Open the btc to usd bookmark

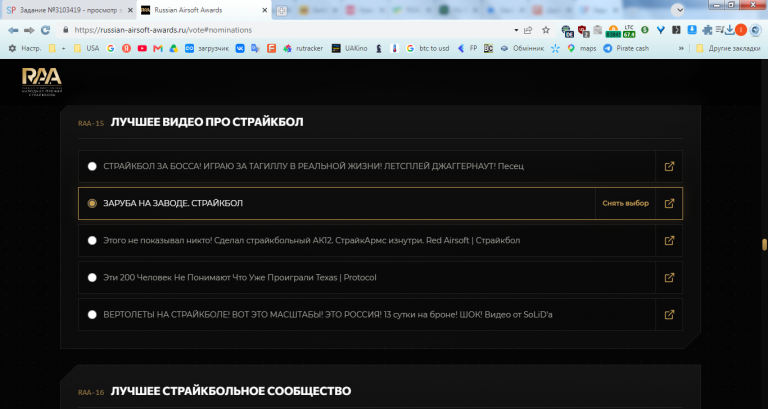coord(428,48)
